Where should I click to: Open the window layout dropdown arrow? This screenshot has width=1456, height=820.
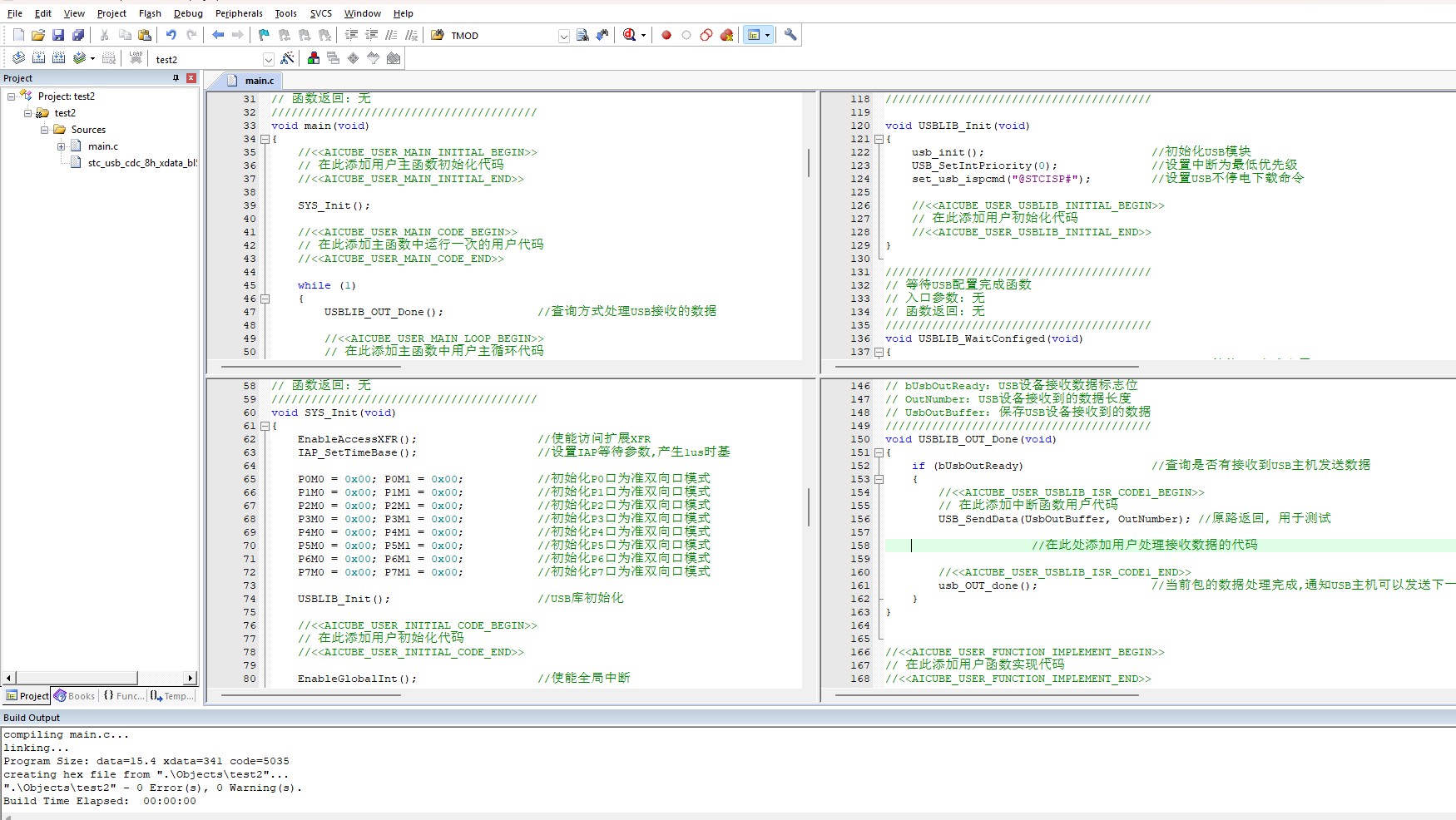767,35
